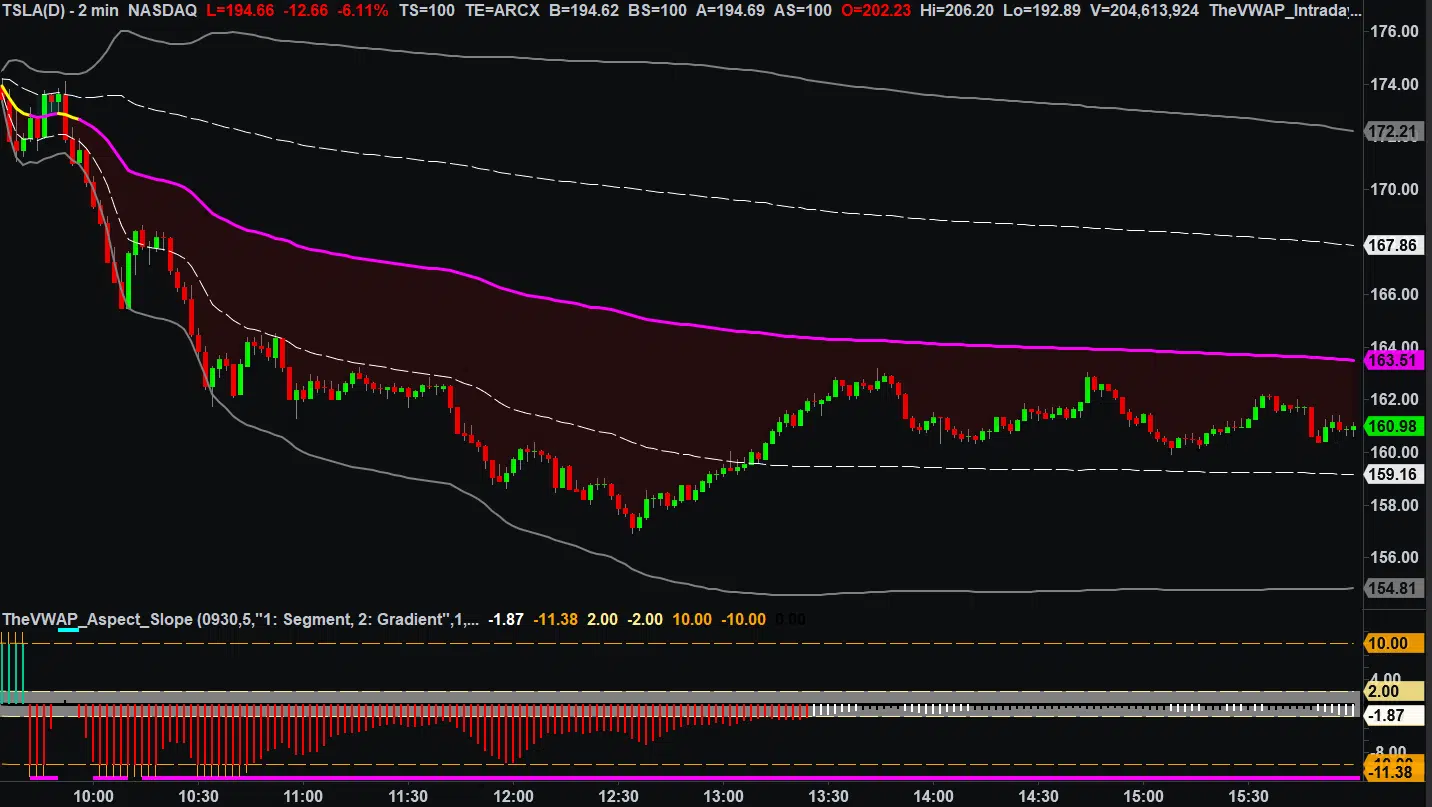Click the -6.11% percent change value

click(x=363, y=11)
